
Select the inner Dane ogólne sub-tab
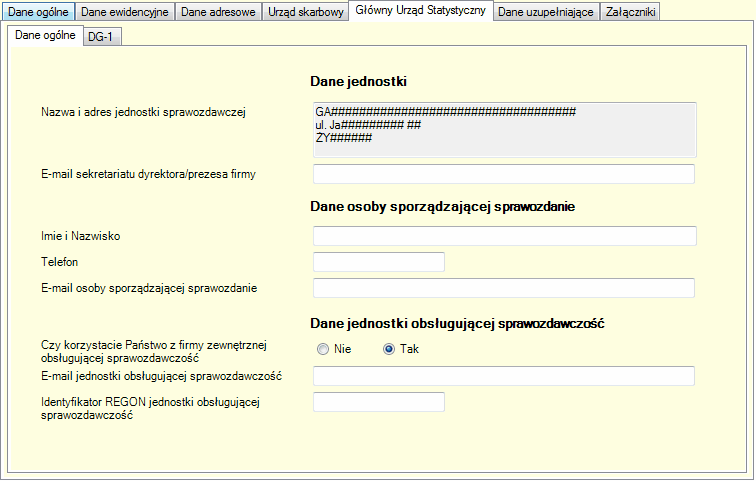click(x=45, y=35)
